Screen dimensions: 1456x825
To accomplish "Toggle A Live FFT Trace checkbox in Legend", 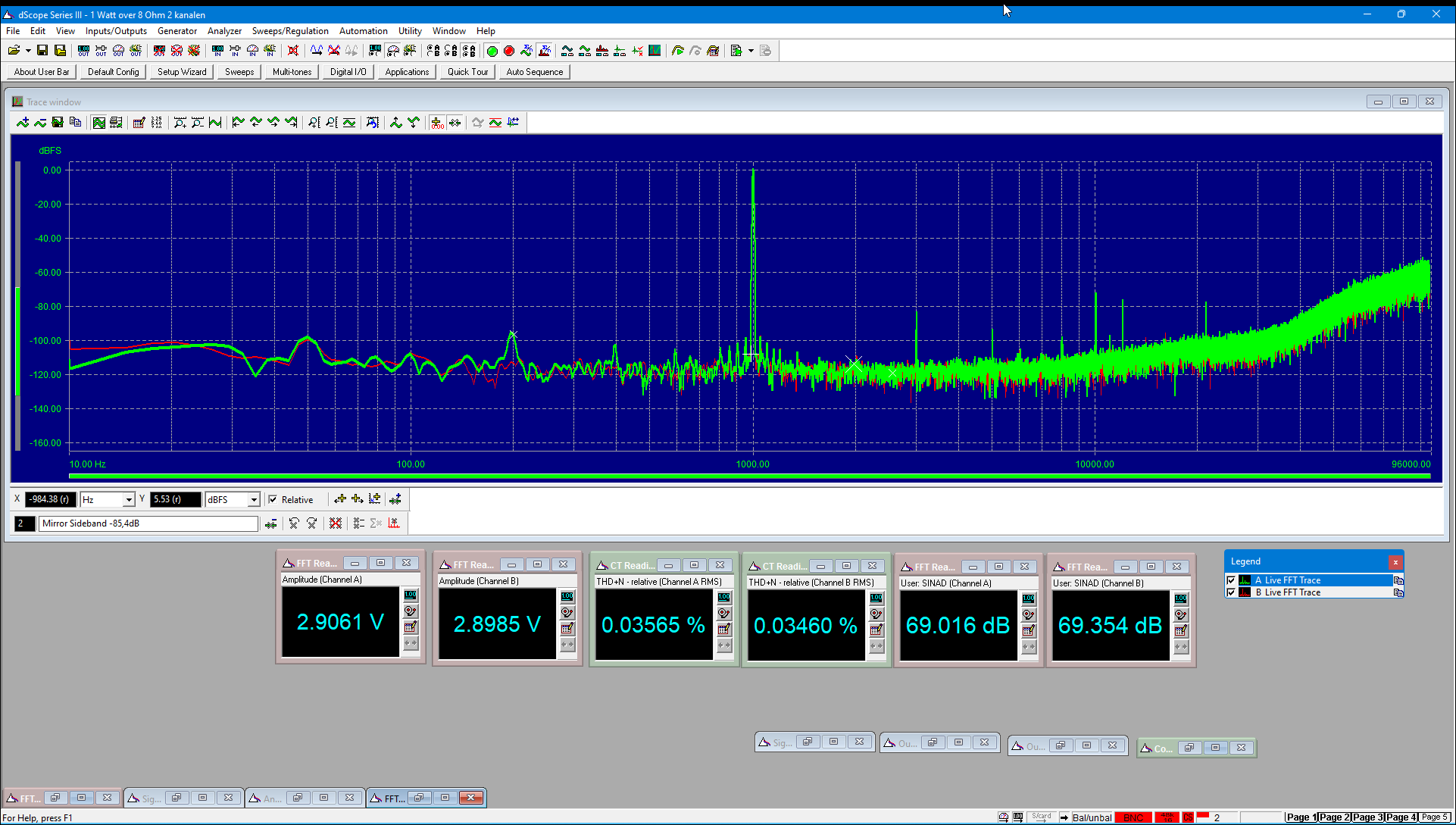I will click(x=1231, y=580).
